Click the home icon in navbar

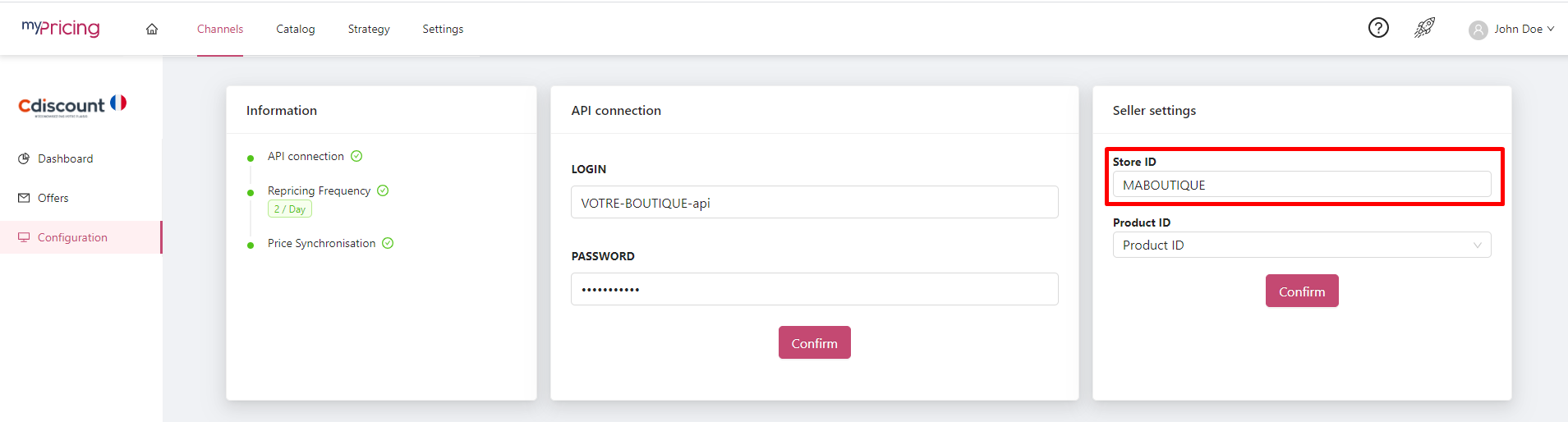pyautogui.click(x=152, y=30)
